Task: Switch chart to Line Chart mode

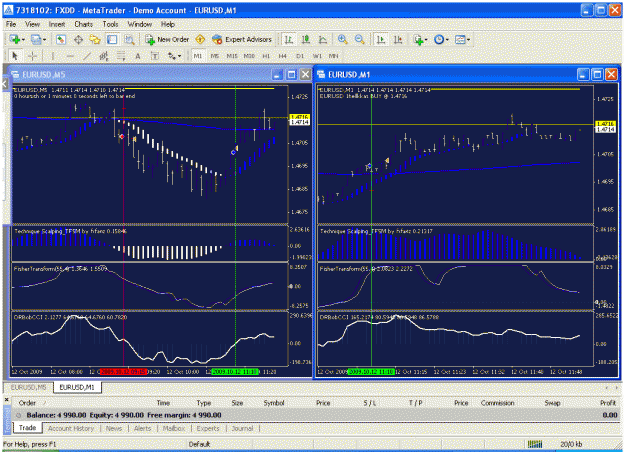Action: pos(323,39)
